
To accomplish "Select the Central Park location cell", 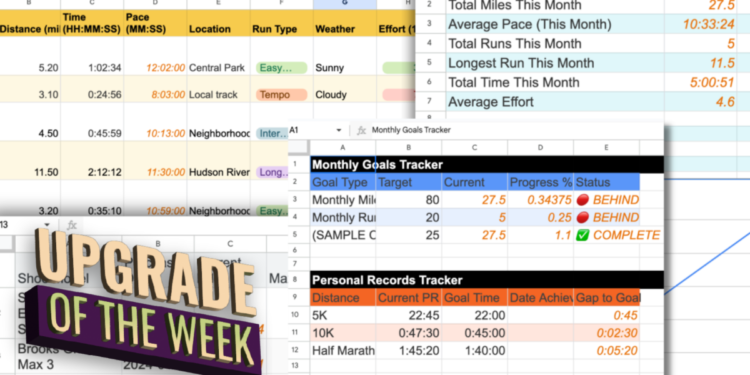I will 219,56.
